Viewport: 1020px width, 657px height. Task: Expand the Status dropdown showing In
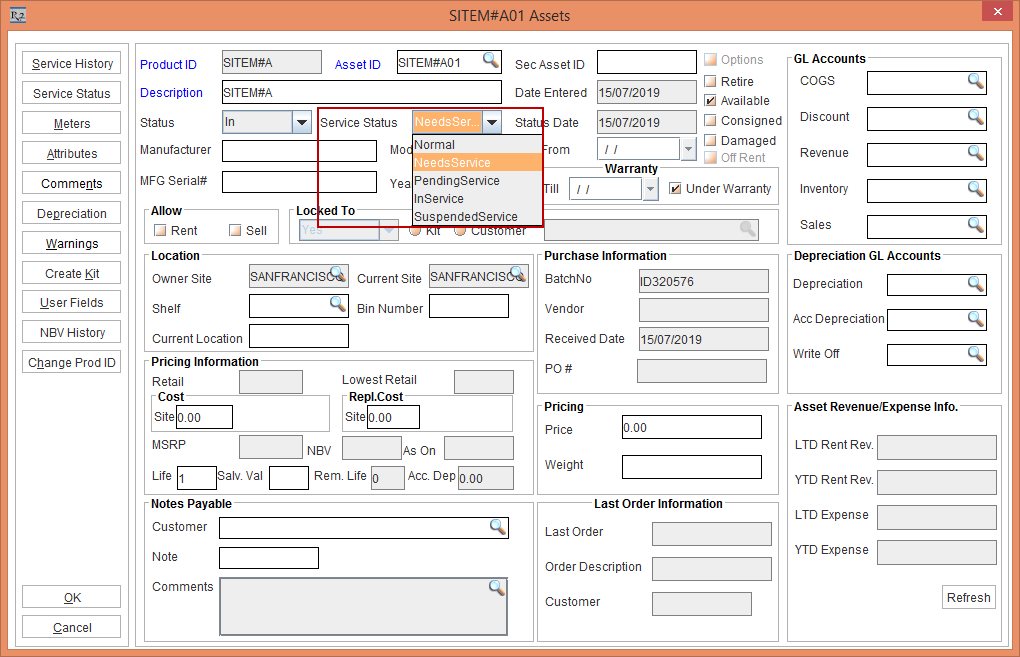pyautogui.click(x=301, y=122)
